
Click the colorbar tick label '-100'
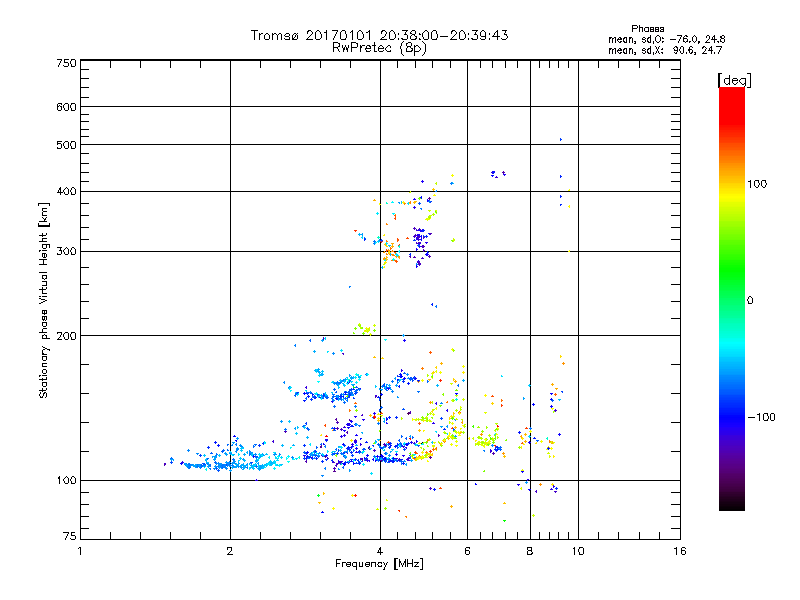pos(762,417)
